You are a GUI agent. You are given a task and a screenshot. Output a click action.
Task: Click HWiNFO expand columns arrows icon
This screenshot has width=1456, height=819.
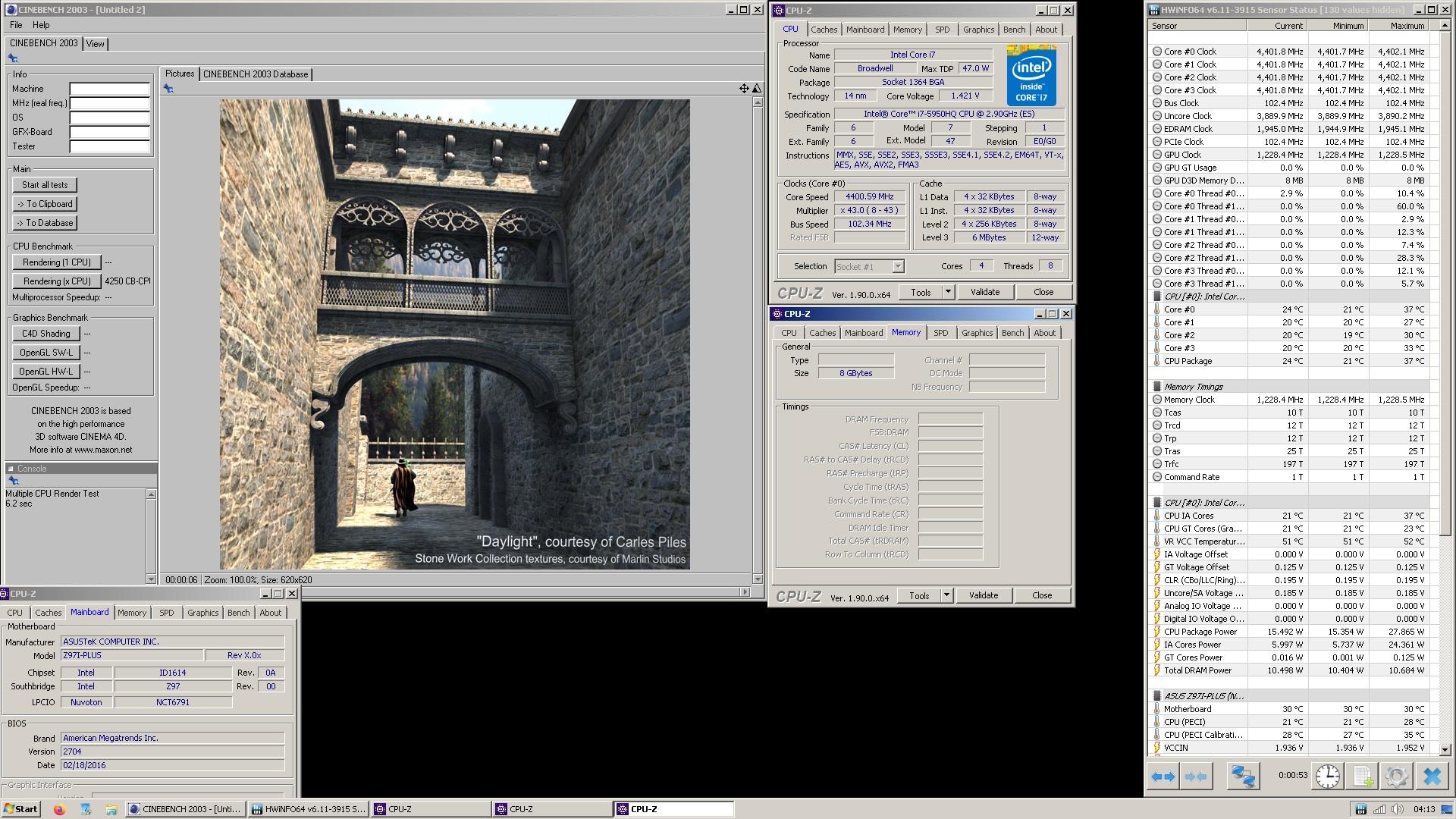click(1163, 777)
